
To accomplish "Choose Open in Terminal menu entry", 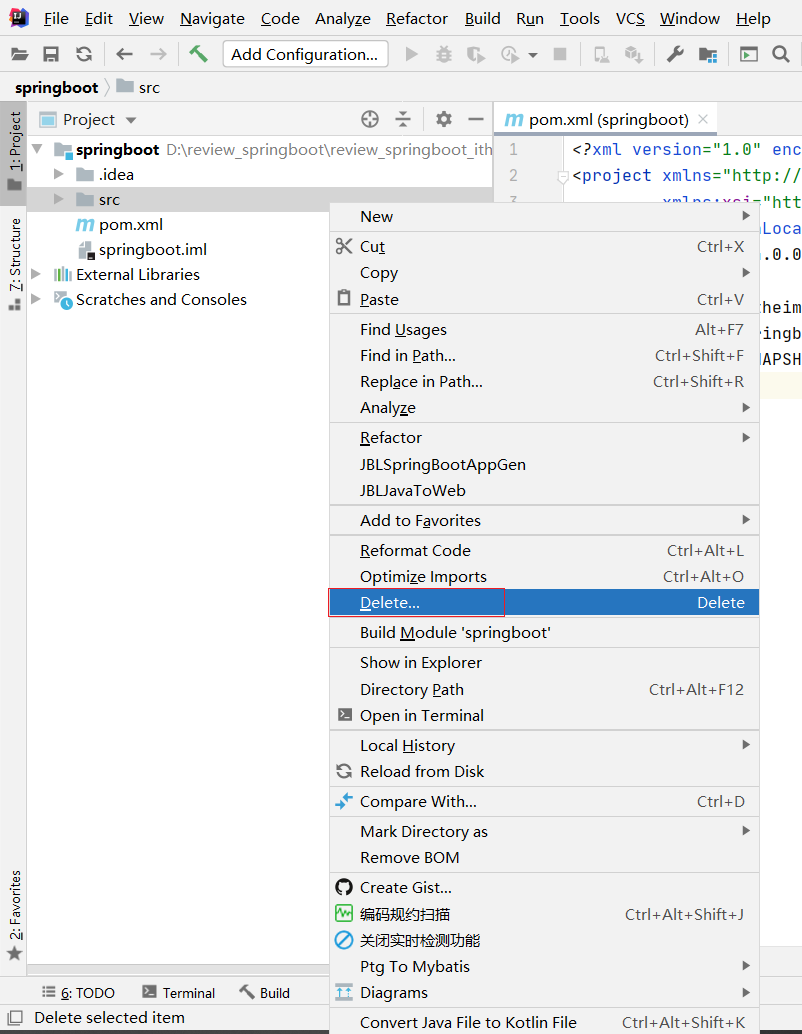I will pyautogui.click(x=421, y=715).
